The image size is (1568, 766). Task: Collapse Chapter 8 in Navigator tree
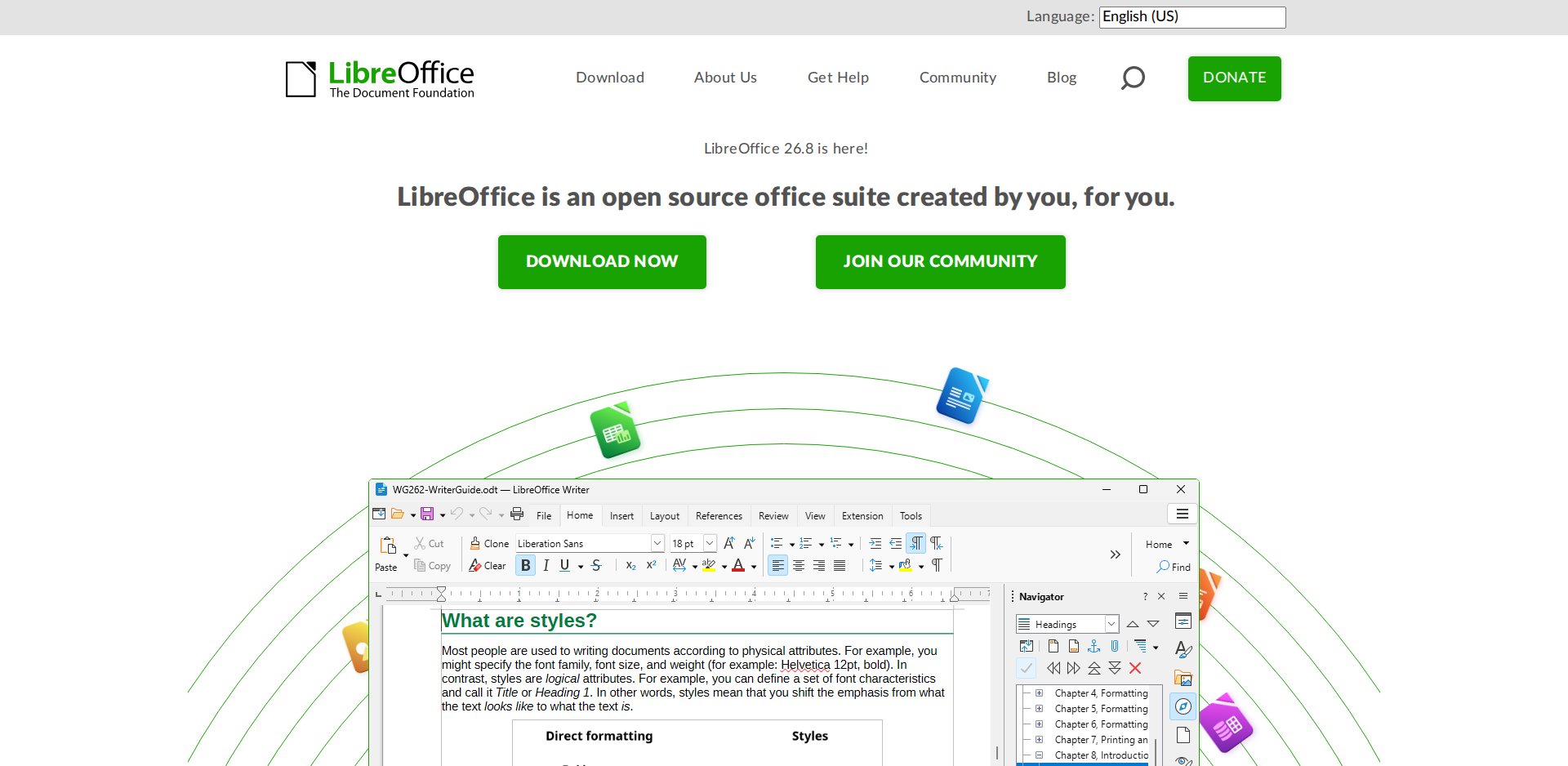[1039, 755]
